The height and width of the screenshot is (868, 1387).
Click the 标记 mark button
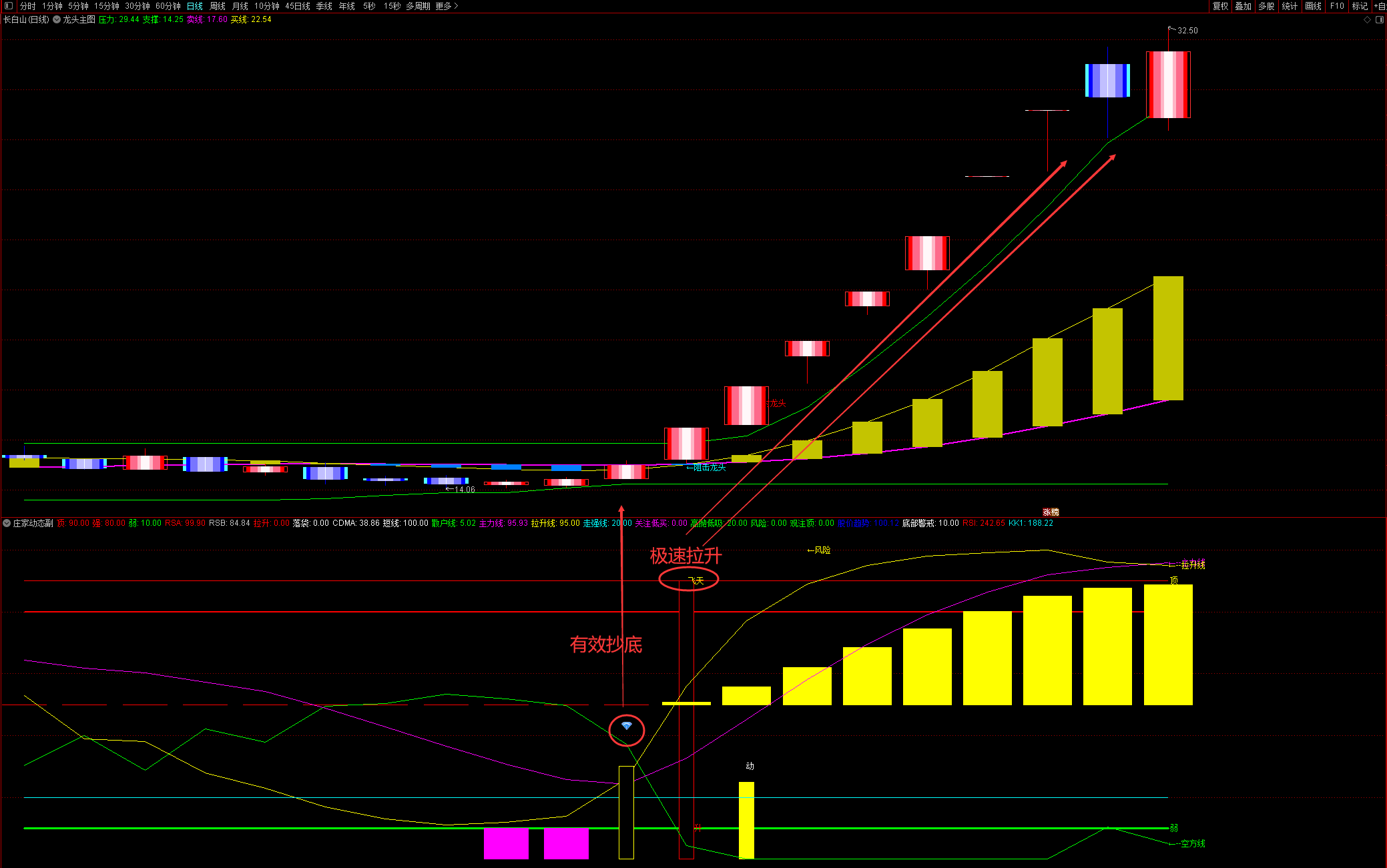tap(1360, 6)
